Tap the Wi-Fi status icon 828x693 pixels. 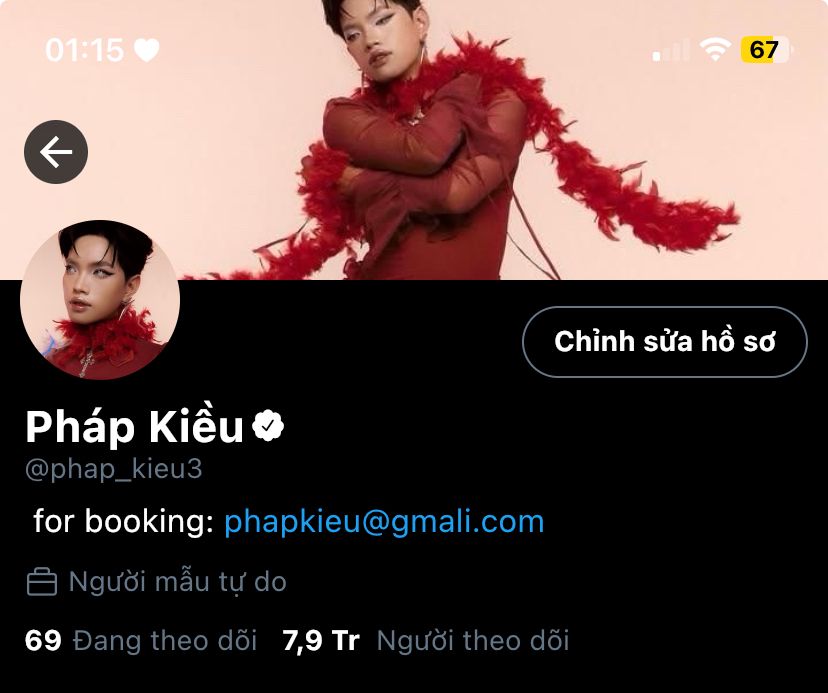[x=715, y=50]
